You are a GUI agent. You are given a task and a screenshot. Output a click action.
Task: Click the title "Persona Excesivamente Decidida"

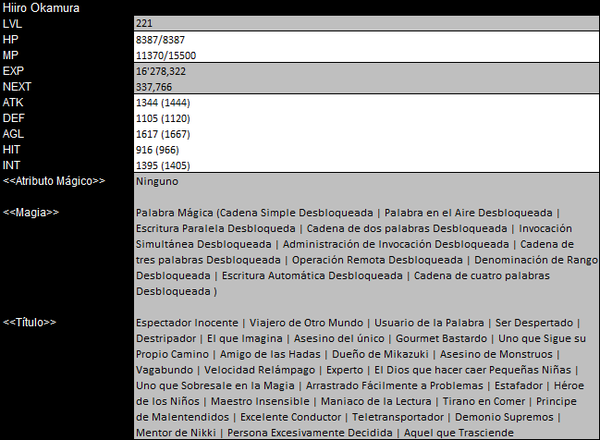(310, 432)
